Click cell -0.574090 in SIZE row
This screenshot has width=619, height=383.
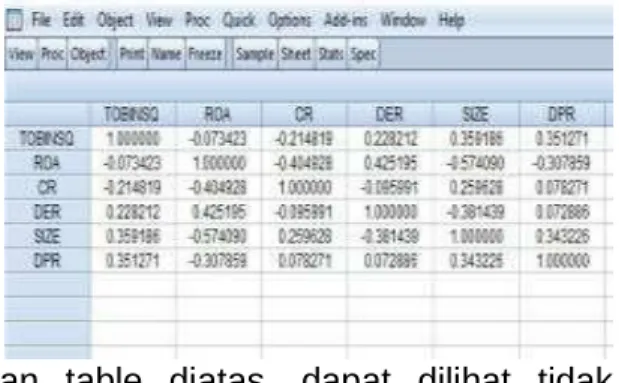(x=218, y=236)
